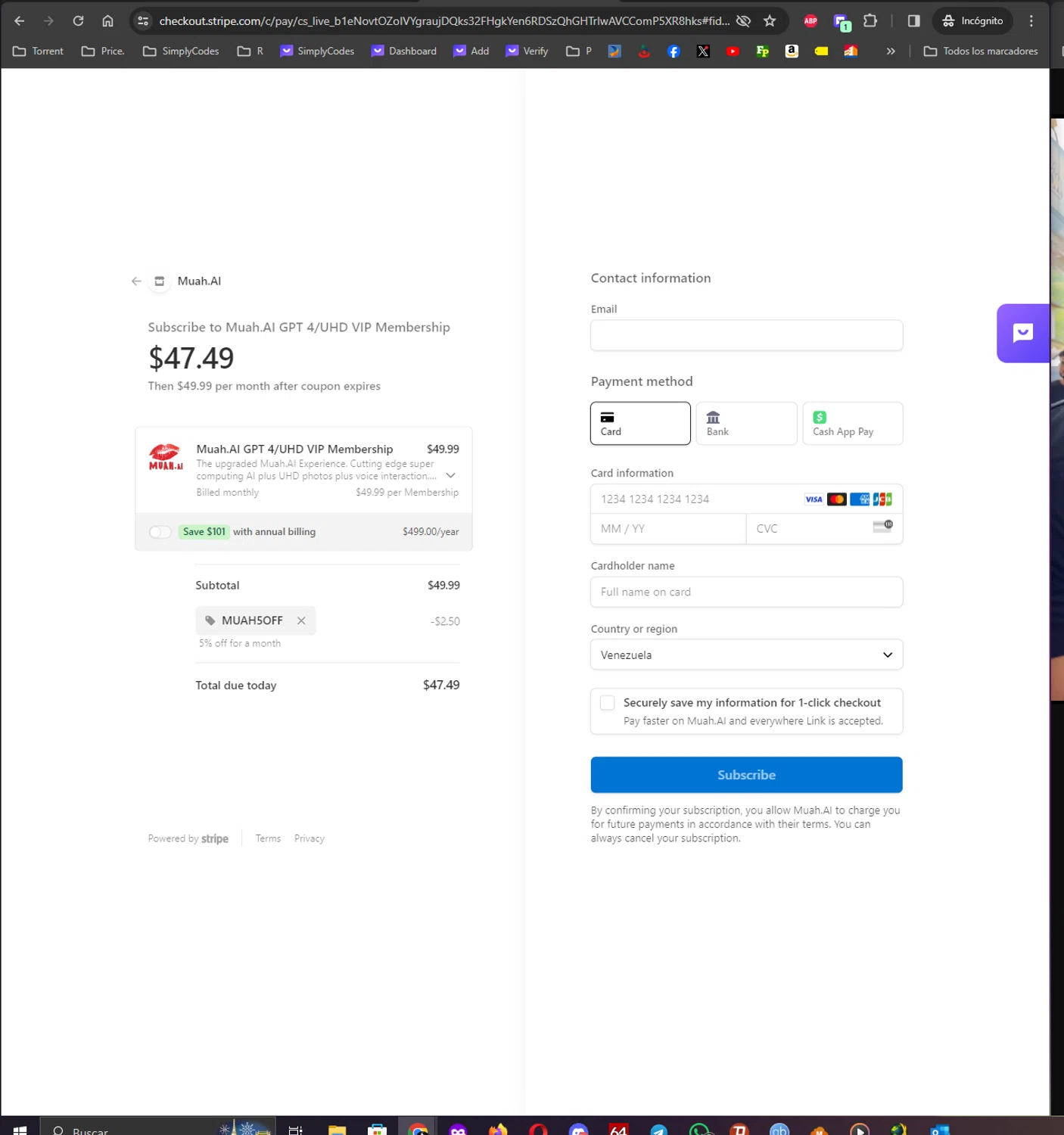Click the address bar URL
Viewport: 1064px width, 1135px height.
click(x=444, y=21)
